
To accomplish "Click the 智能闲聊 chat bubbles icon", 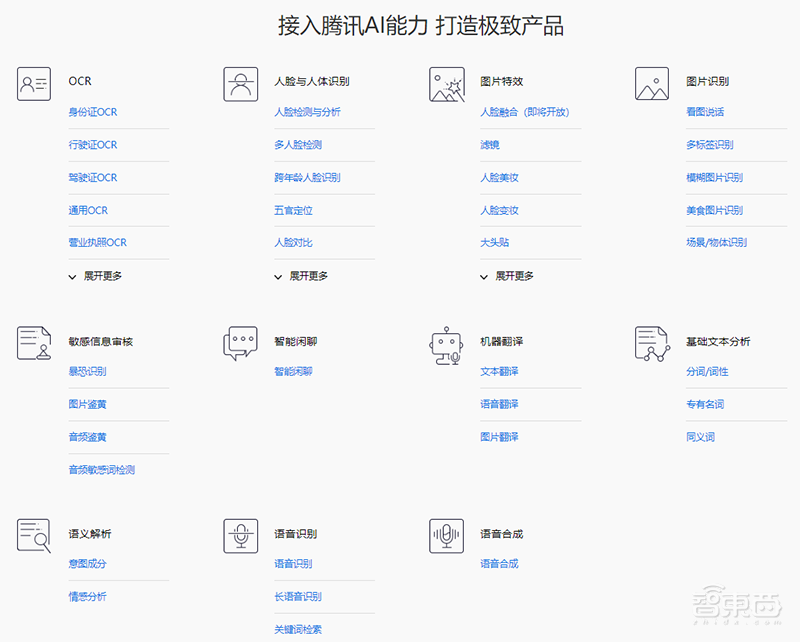I will [x=240, y=343].
